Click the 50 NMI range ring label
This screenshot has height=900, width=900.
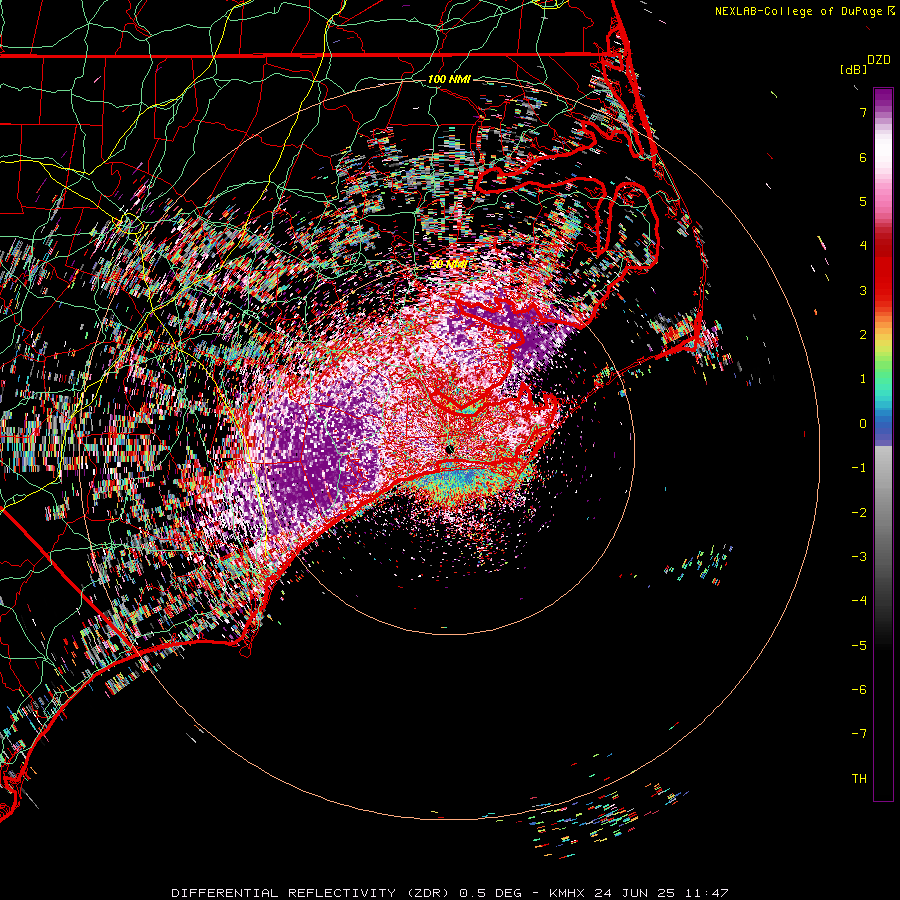click(449, 264)
